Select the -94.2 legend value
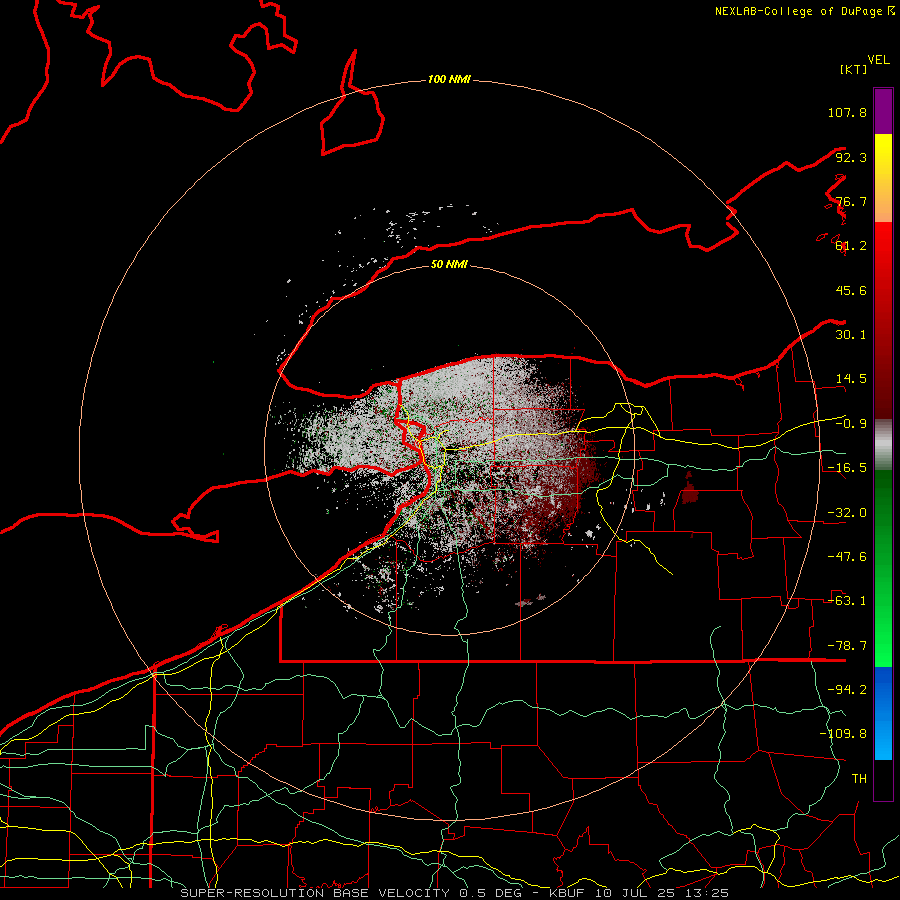The height and width of the screenshot is (900, 900). tap(847, 689)
